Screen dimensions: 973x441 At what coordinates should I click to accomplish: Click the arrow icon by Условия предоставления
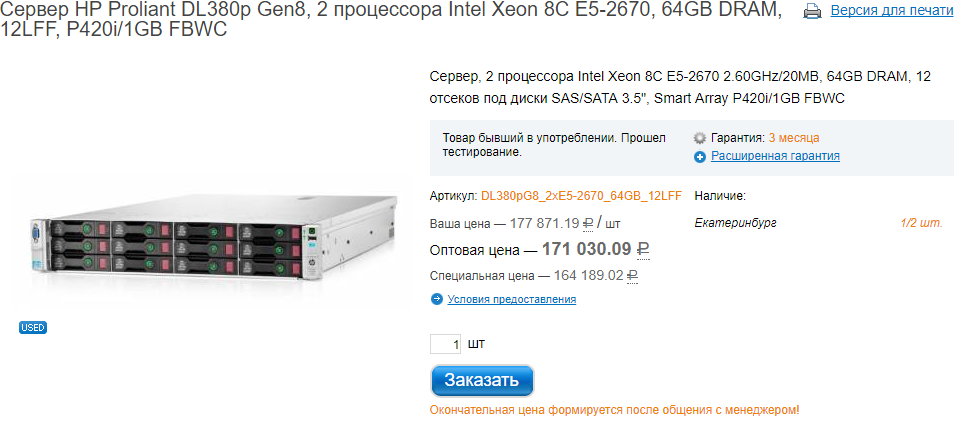(436, 299)
